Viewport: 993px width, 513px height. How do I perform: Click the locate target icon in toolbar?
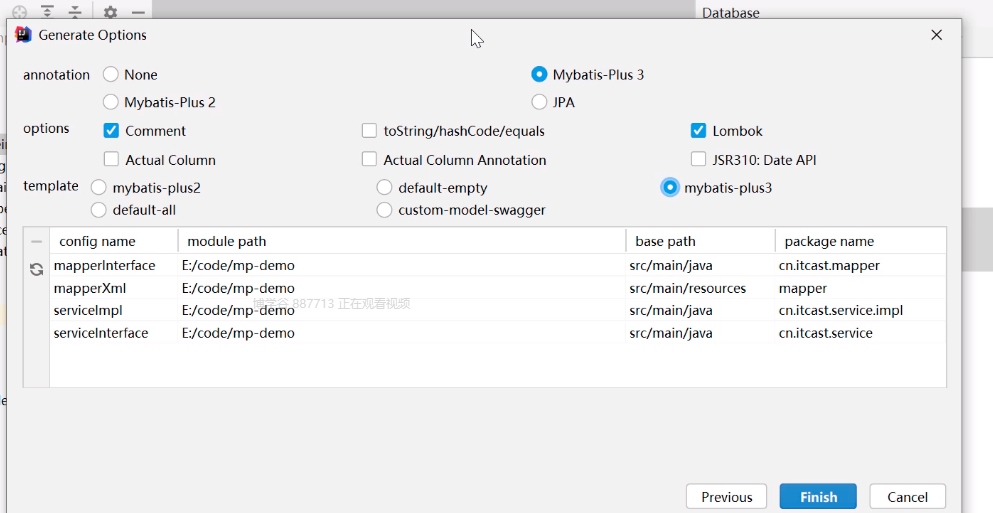(x=19, y=12)
